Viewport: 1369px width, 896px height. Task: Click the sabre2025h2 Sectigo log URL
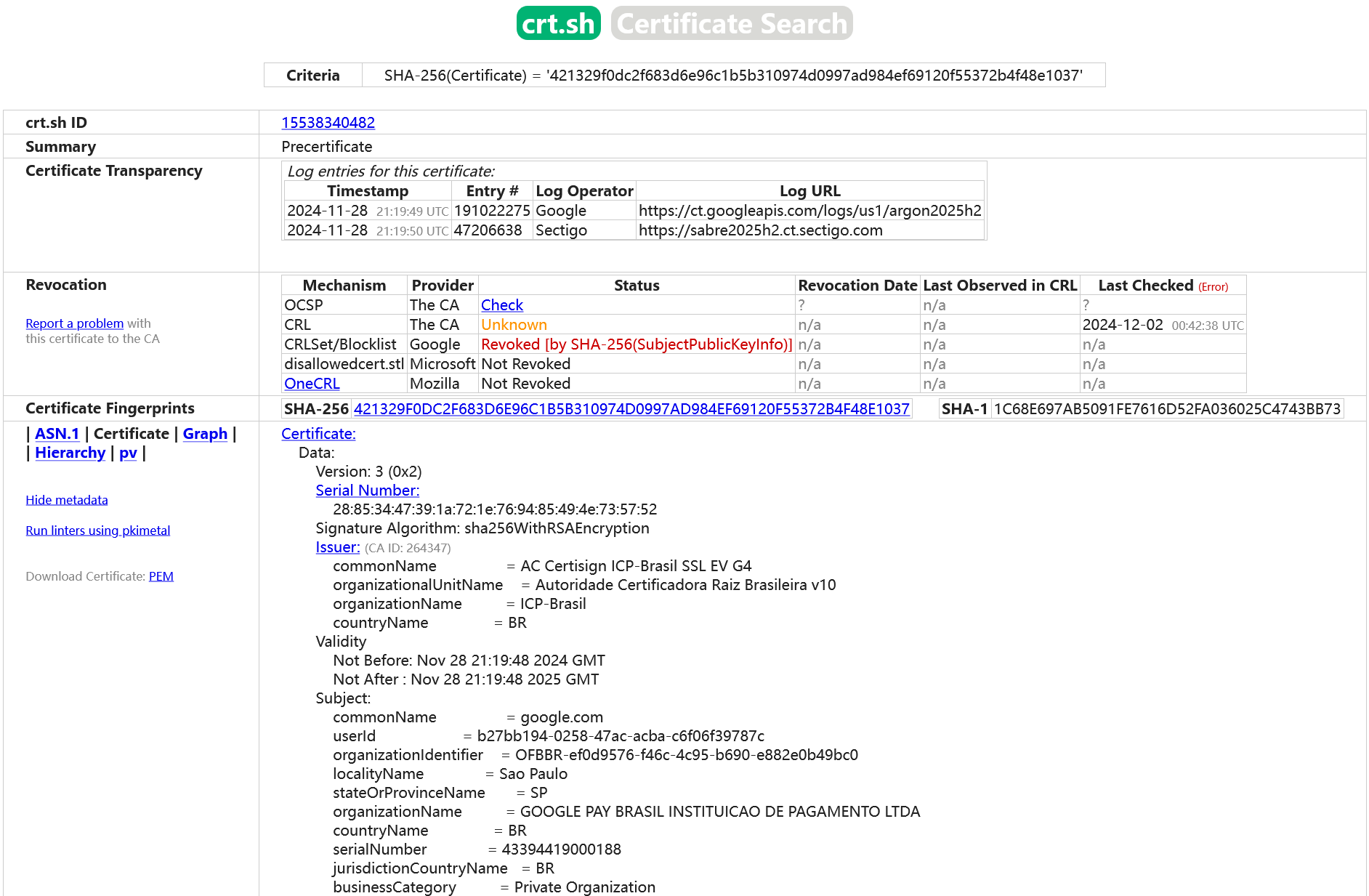coord(760,230)
